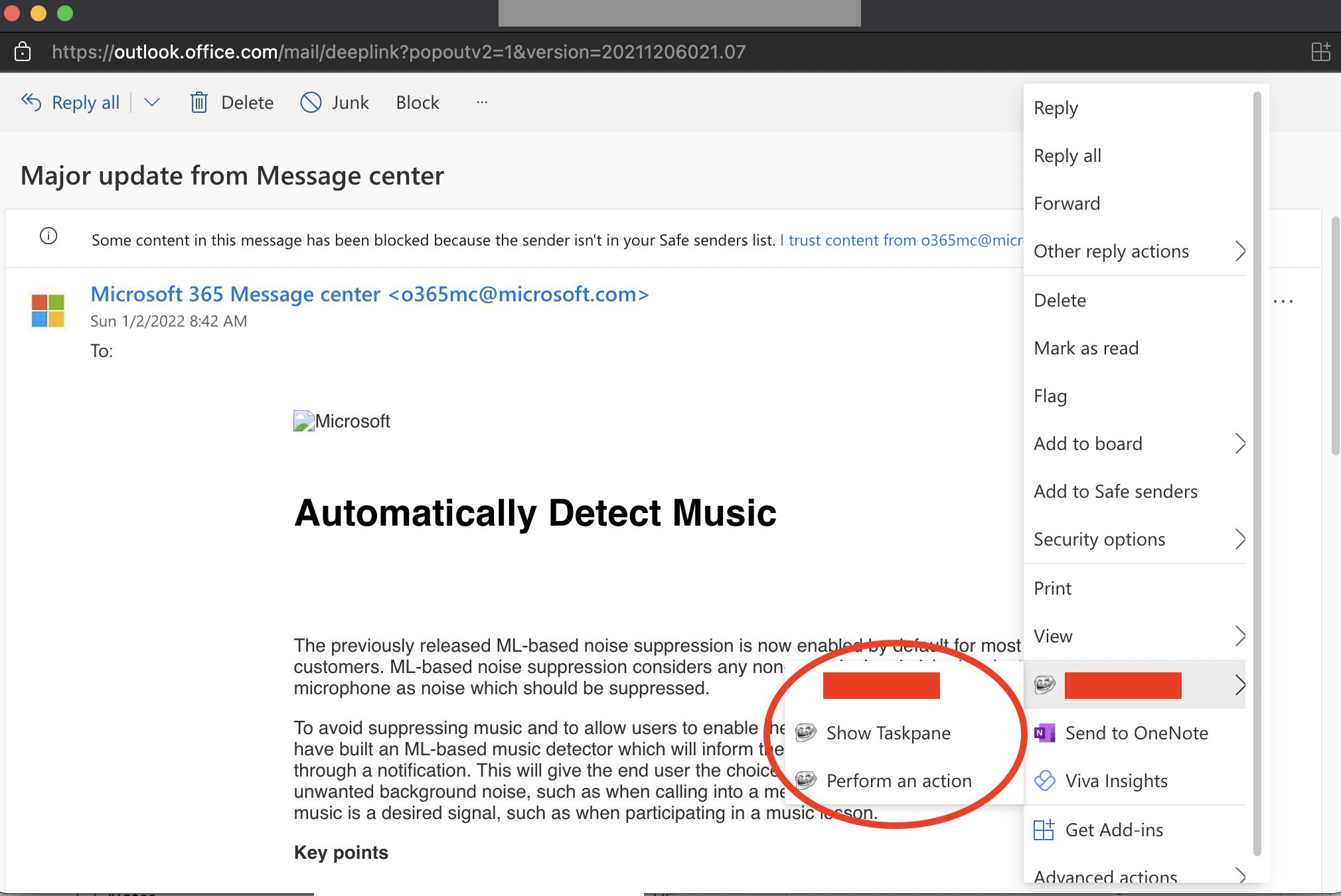Click the Send to OneNote icon
The height and width of the screenshot is (896, 1341).
point(1044,733)
